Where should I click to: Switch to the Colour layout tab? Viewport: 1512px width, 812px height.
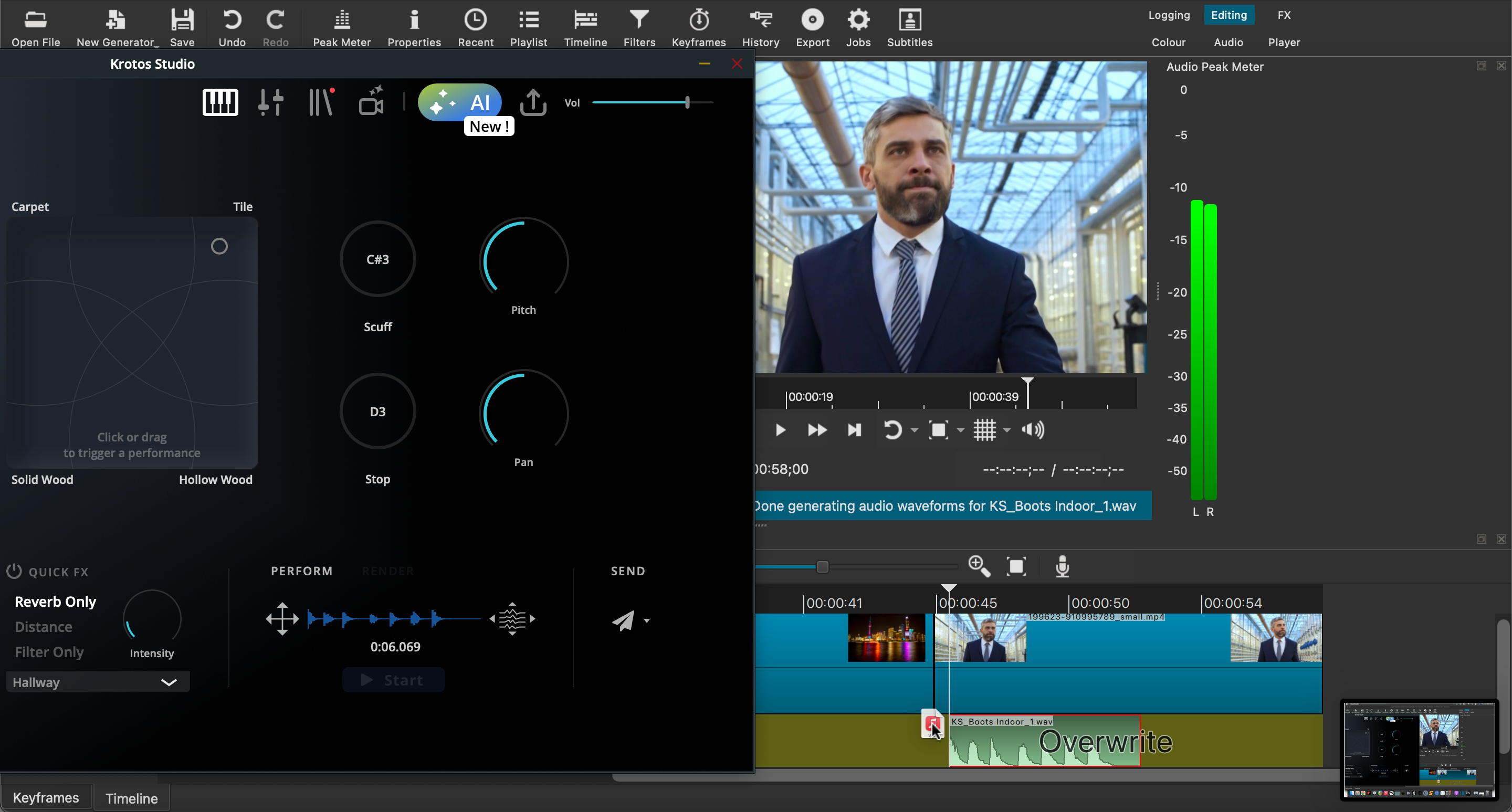(1168, 42)
